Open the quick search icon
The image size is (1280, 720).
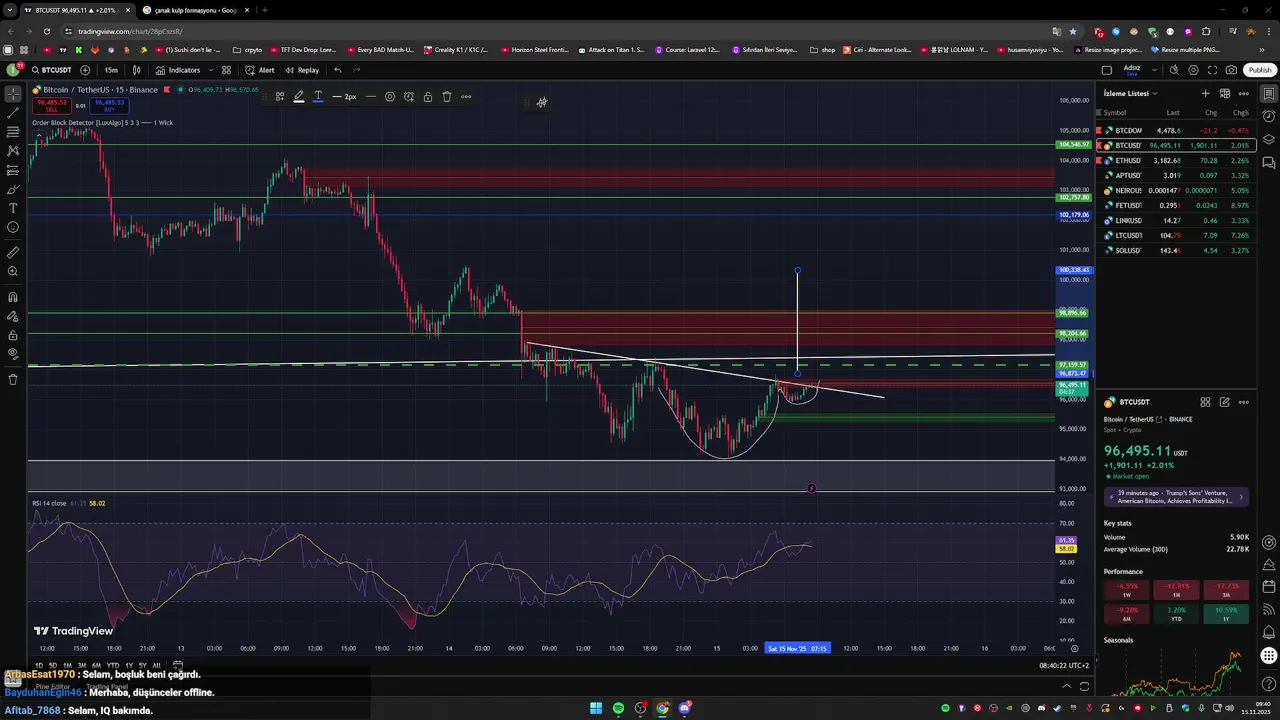click(x=1174, y=70)
